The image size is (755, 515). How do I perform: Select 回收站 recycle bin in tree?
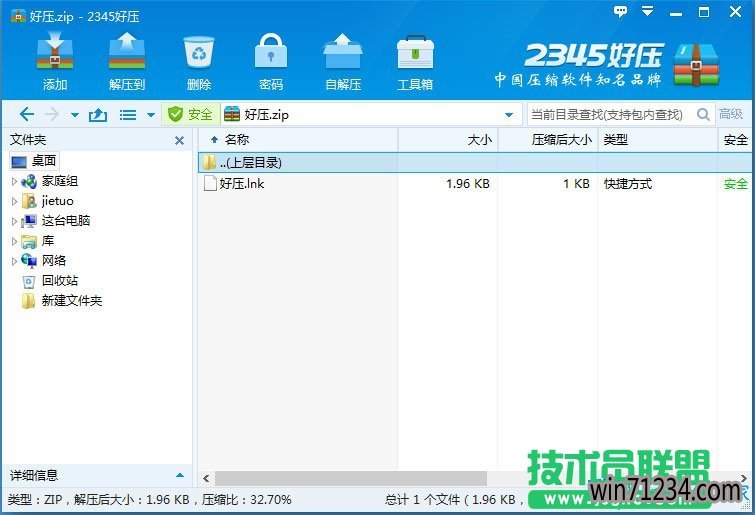[50, 281]
